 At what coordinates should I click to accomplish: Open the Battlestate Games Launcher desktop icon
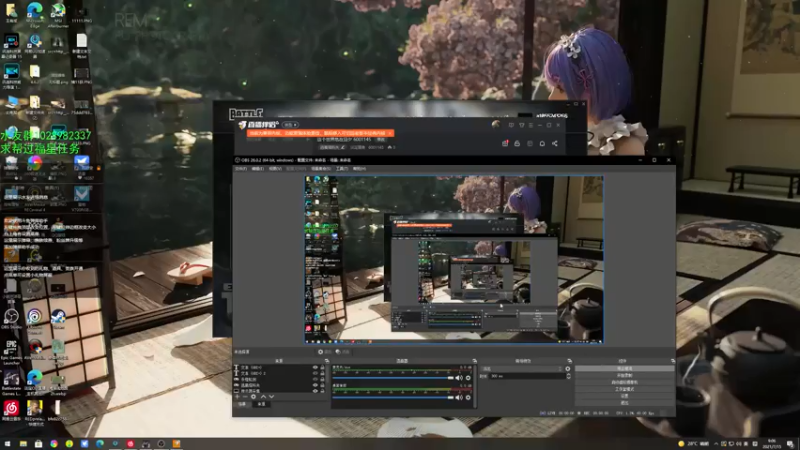(11, 384)
